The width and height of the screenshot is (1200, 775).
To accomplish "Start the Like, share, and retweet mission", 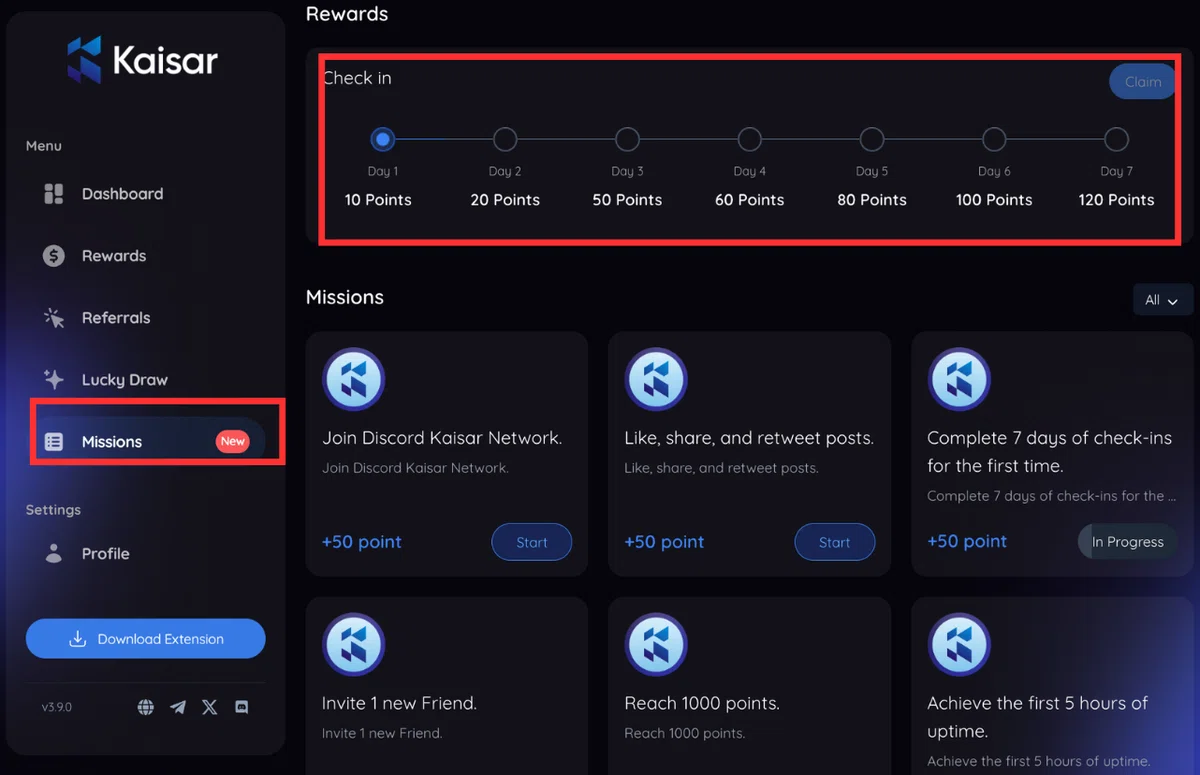I will pyautogui.click(x=835, y=542).
